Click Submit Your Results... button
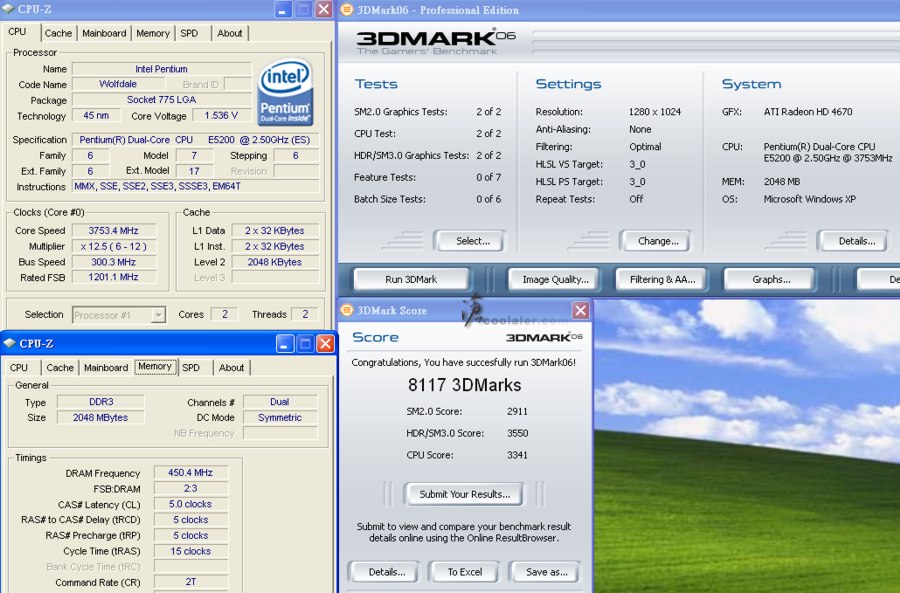Image resolution: width=900 pixels, height=593 pixels. point(464,494)
